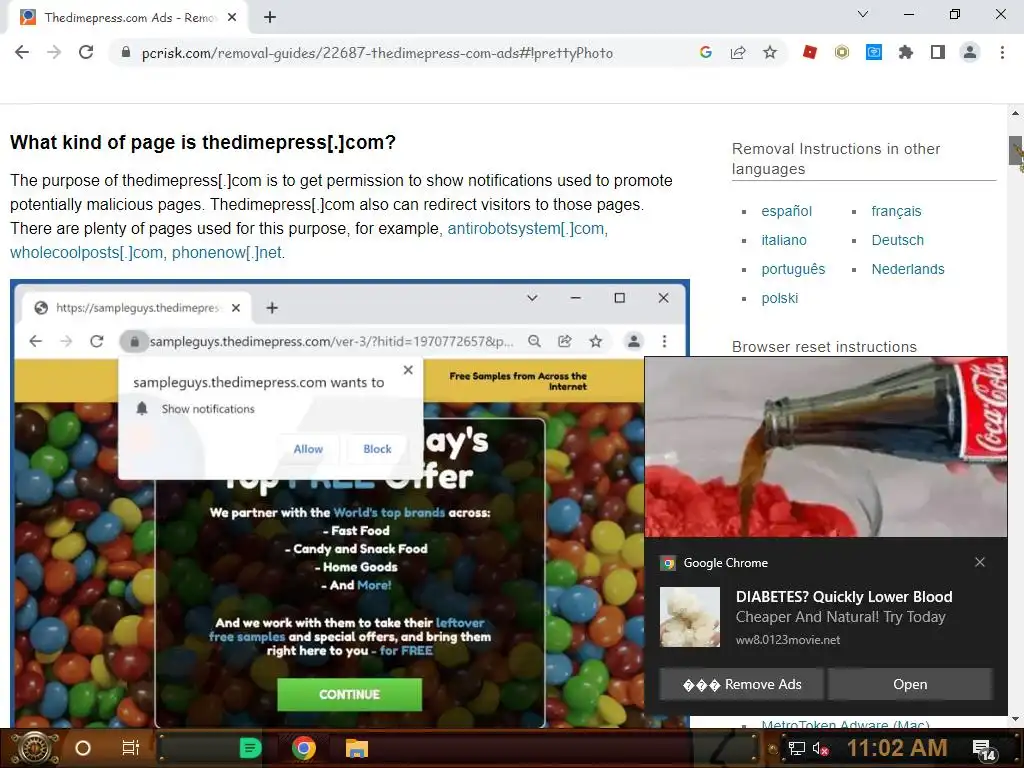Click the forward navigation arrow
1024x768 pixels.
(54, 52)
